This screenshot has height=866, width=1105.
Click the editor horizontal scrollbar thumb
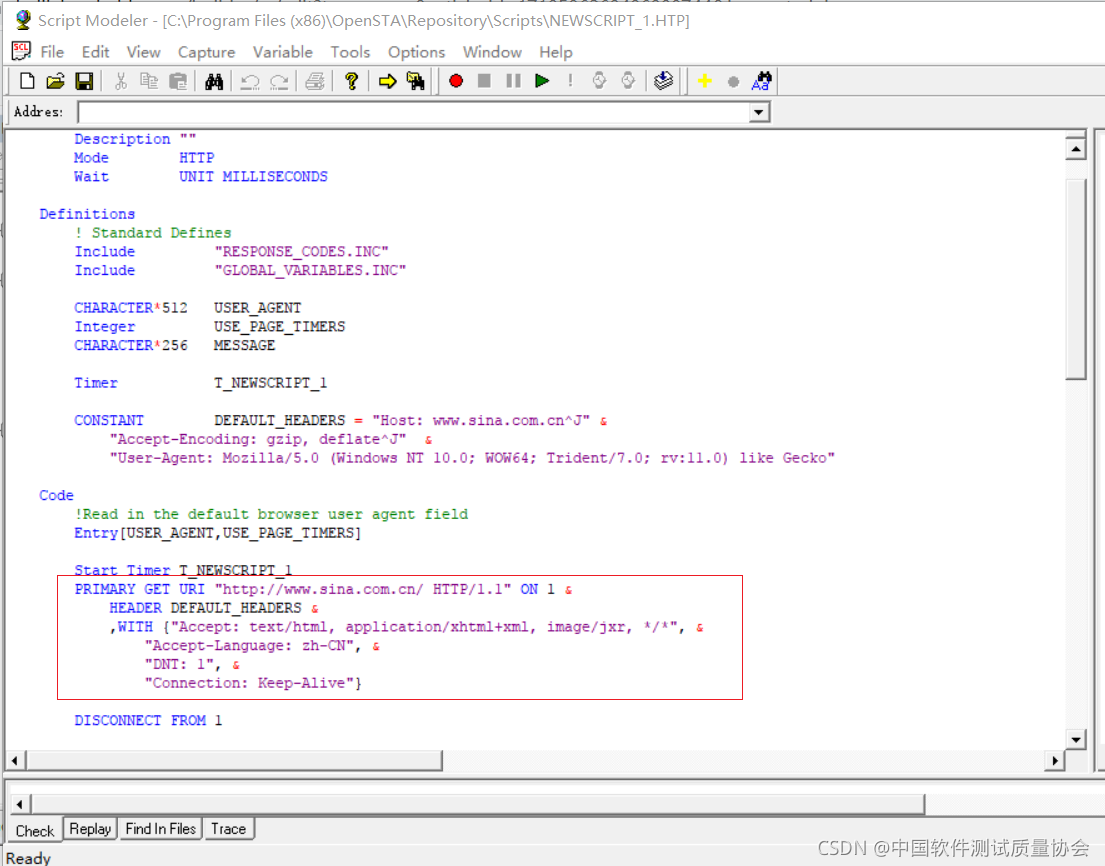234,760
